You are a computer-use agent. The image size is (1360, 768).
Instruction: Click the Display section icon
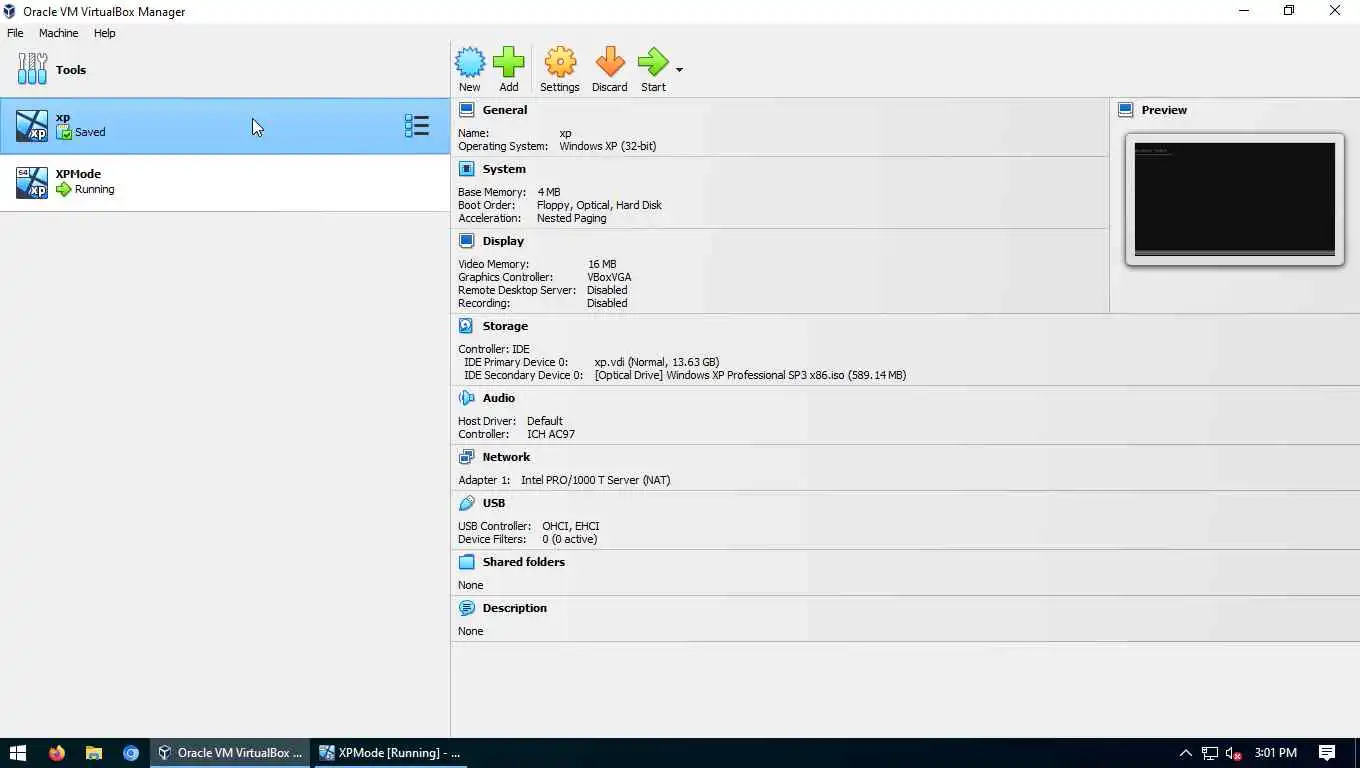[x=466, y=241]
